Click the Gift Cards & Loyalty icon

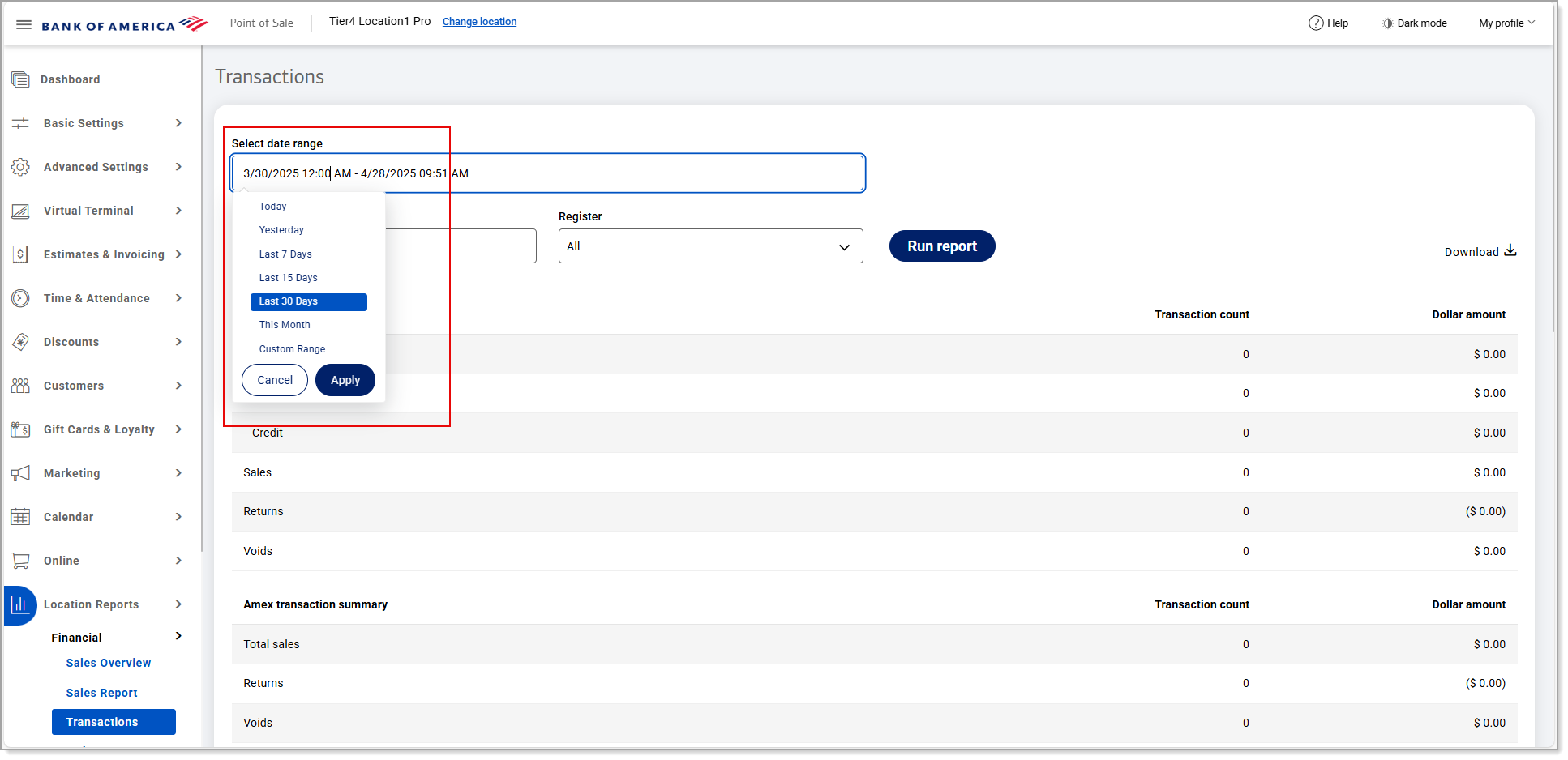[20, 429]
